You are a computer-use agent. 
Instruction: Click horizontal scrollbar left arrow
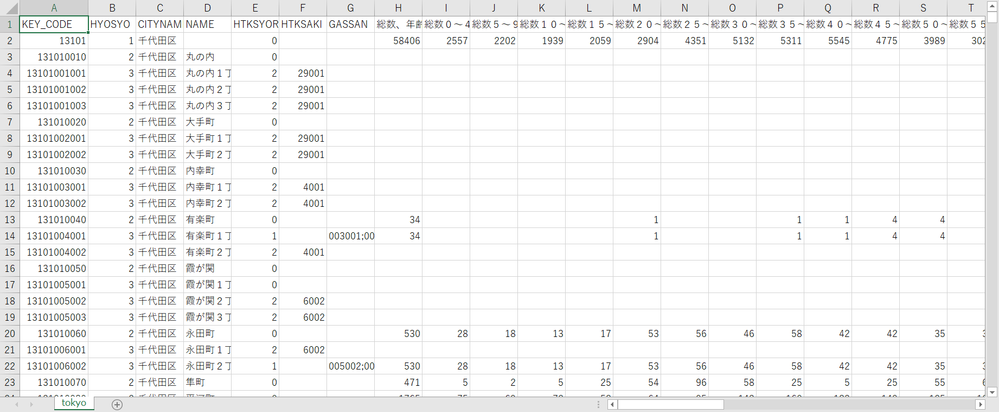(612, 404)
